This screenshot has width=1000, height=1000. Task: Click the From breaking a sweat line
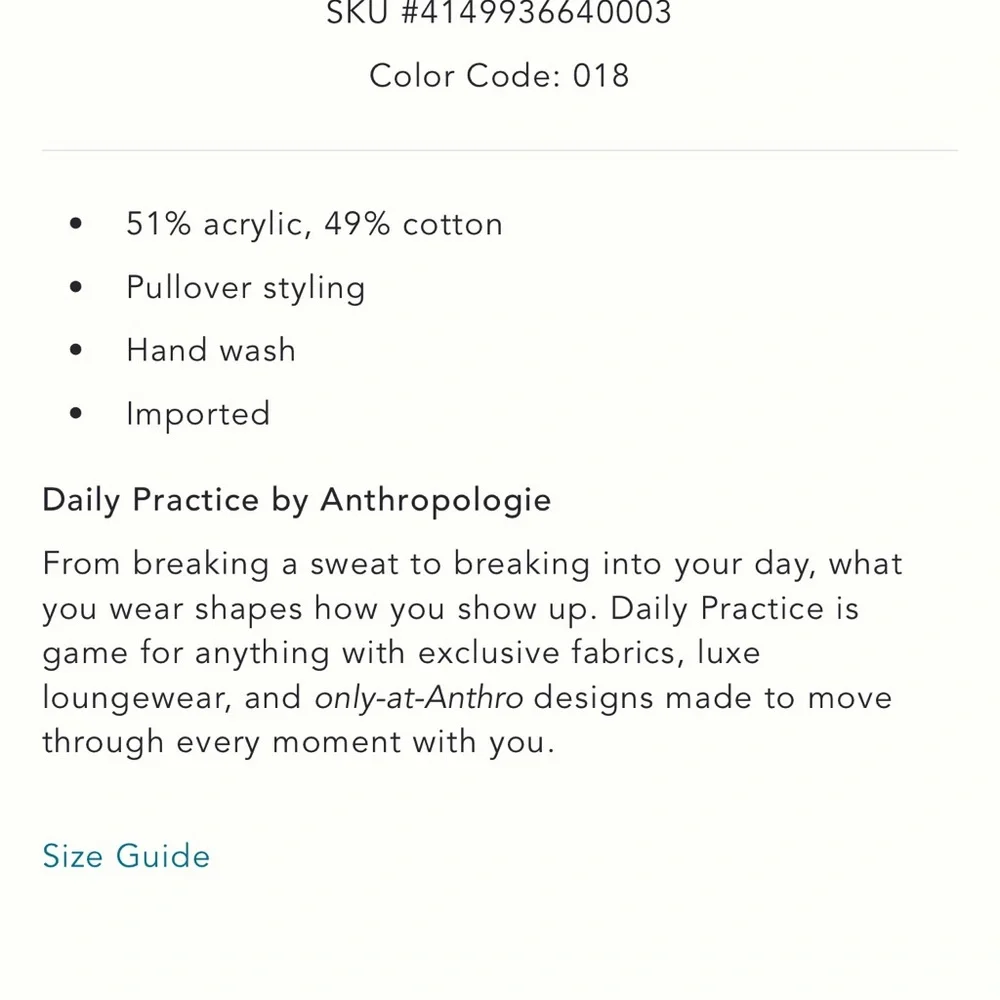(x=472, y=564)
